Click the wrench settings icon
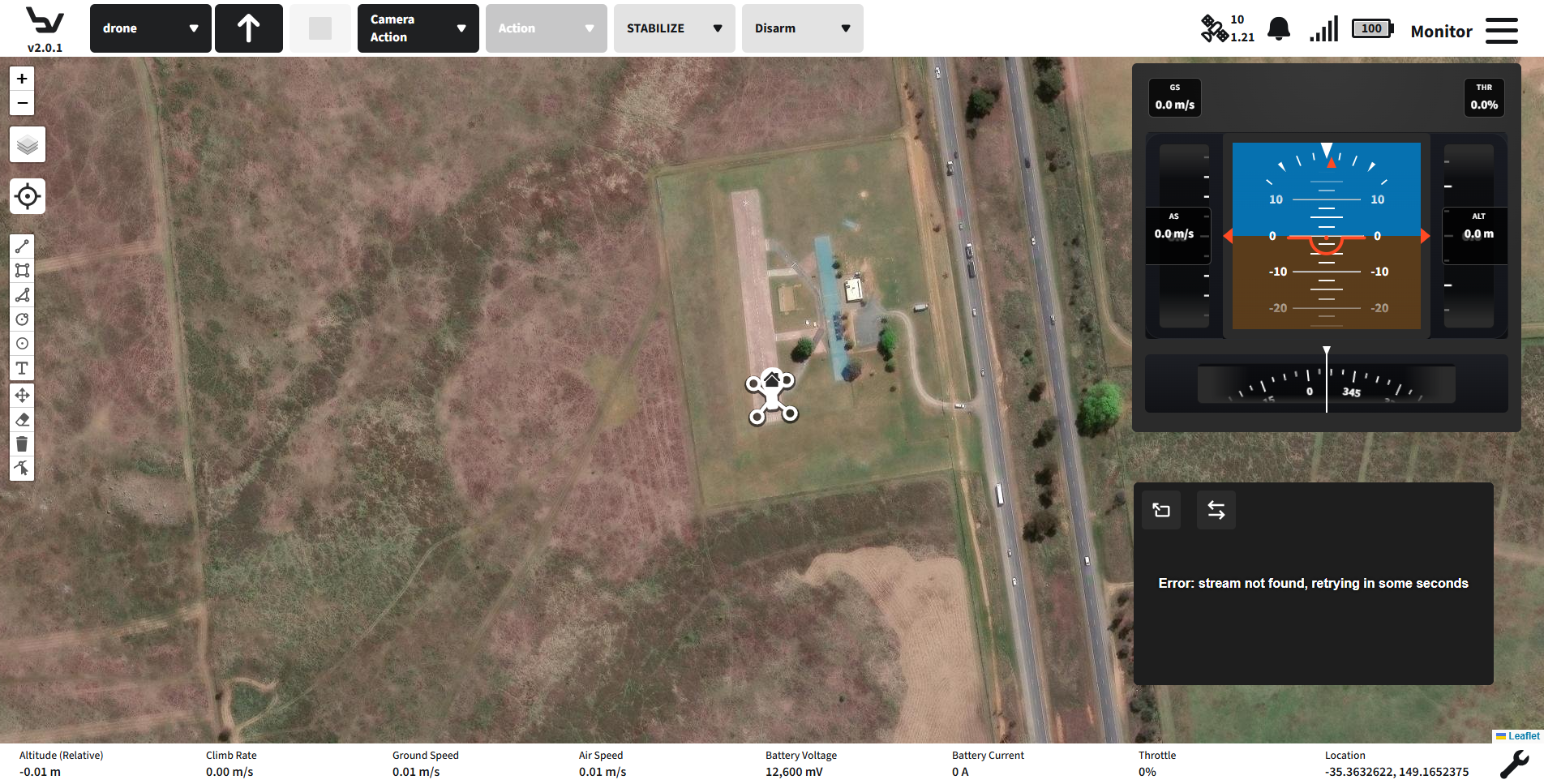This screenshot has width=1544, height=784. click(1513, 764)
